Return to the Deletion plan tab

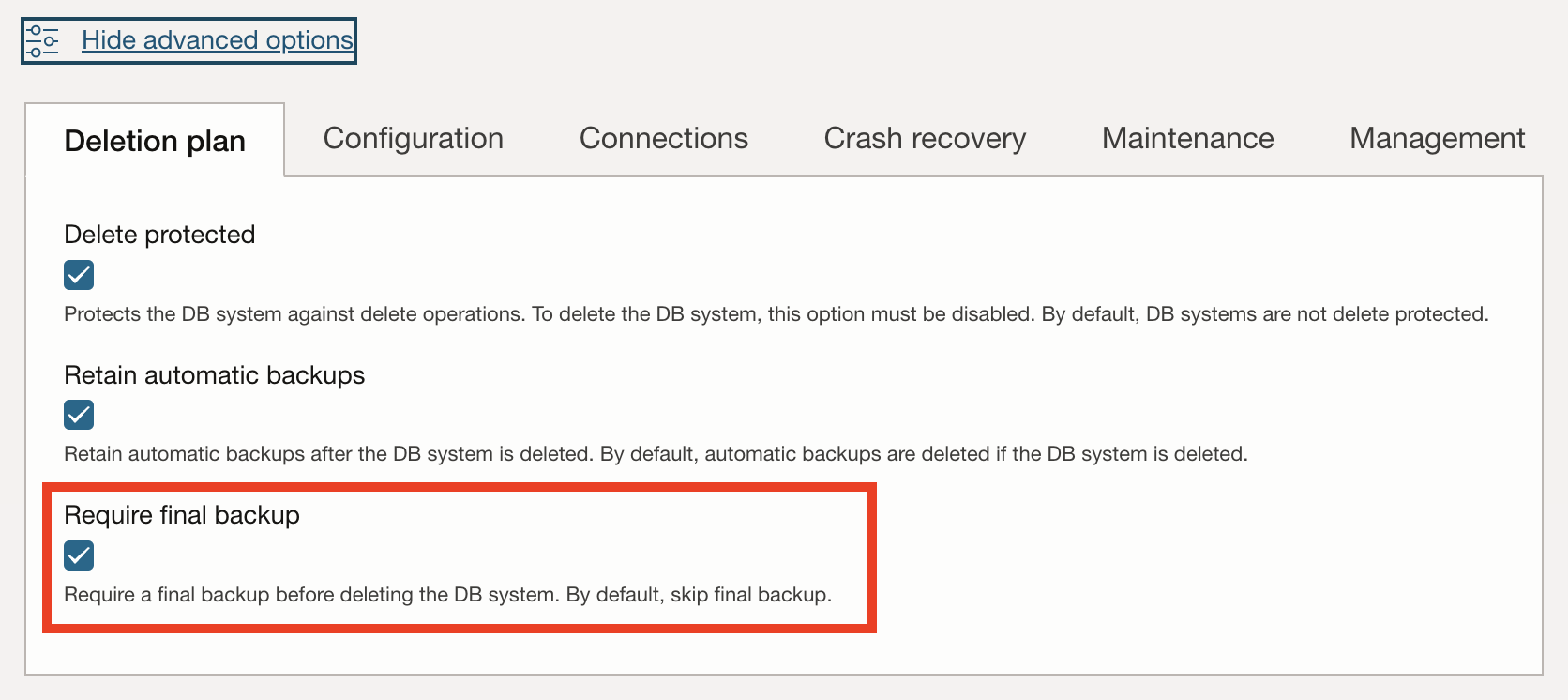154,140
